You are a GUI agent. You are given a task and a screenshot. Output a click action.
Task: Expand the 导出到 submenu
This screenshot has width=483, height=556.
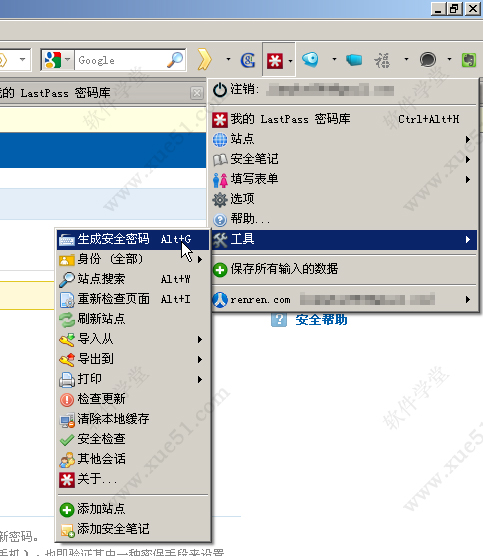tap(133, 359)
